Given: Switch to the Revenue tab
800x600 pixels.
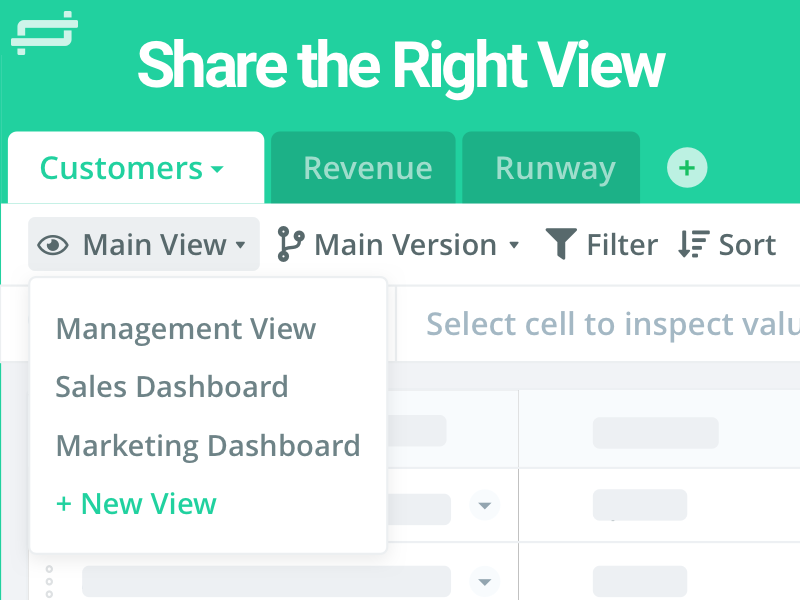Looking at the screenshot, I should (x=367, y=168).
